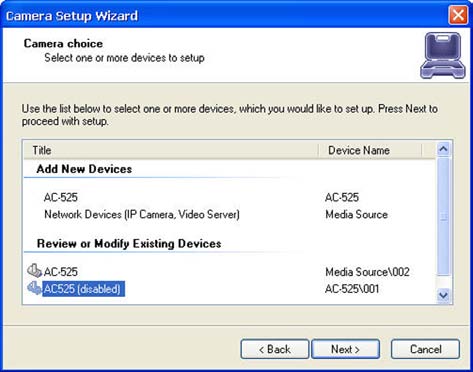
Task: Click AC-525\001 device name cell
Action: coord(352,289)
